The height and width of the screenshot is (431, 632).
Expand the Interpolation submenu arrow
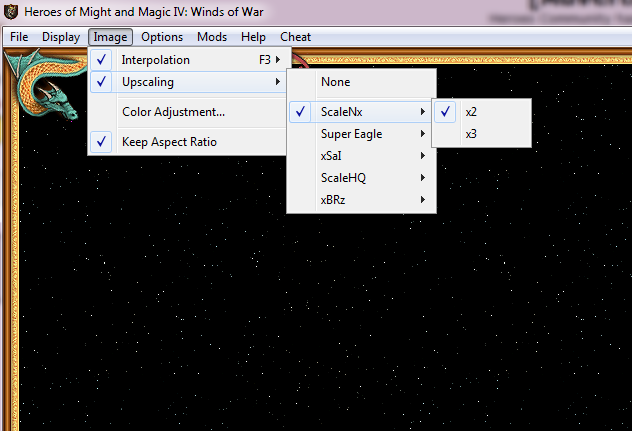tap(278, 60)
